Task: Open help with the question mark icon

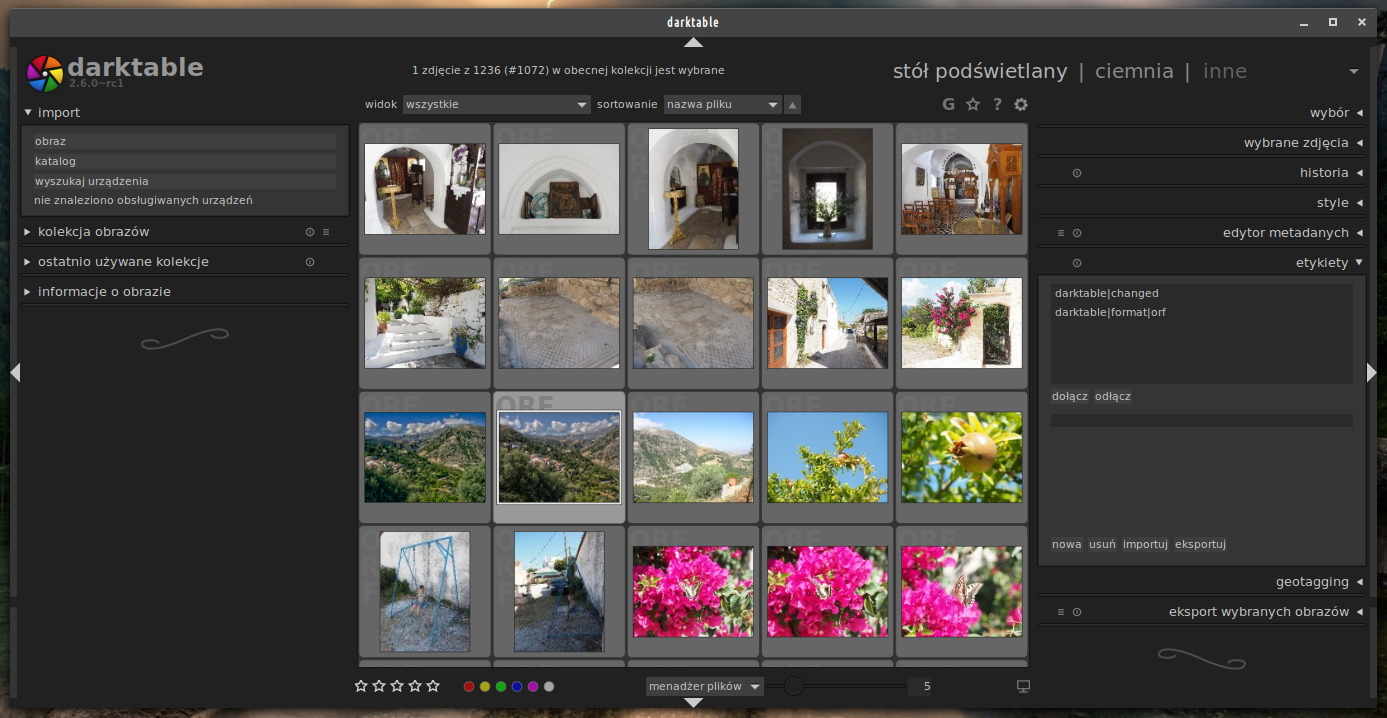Action: click(x=997, y=104)
